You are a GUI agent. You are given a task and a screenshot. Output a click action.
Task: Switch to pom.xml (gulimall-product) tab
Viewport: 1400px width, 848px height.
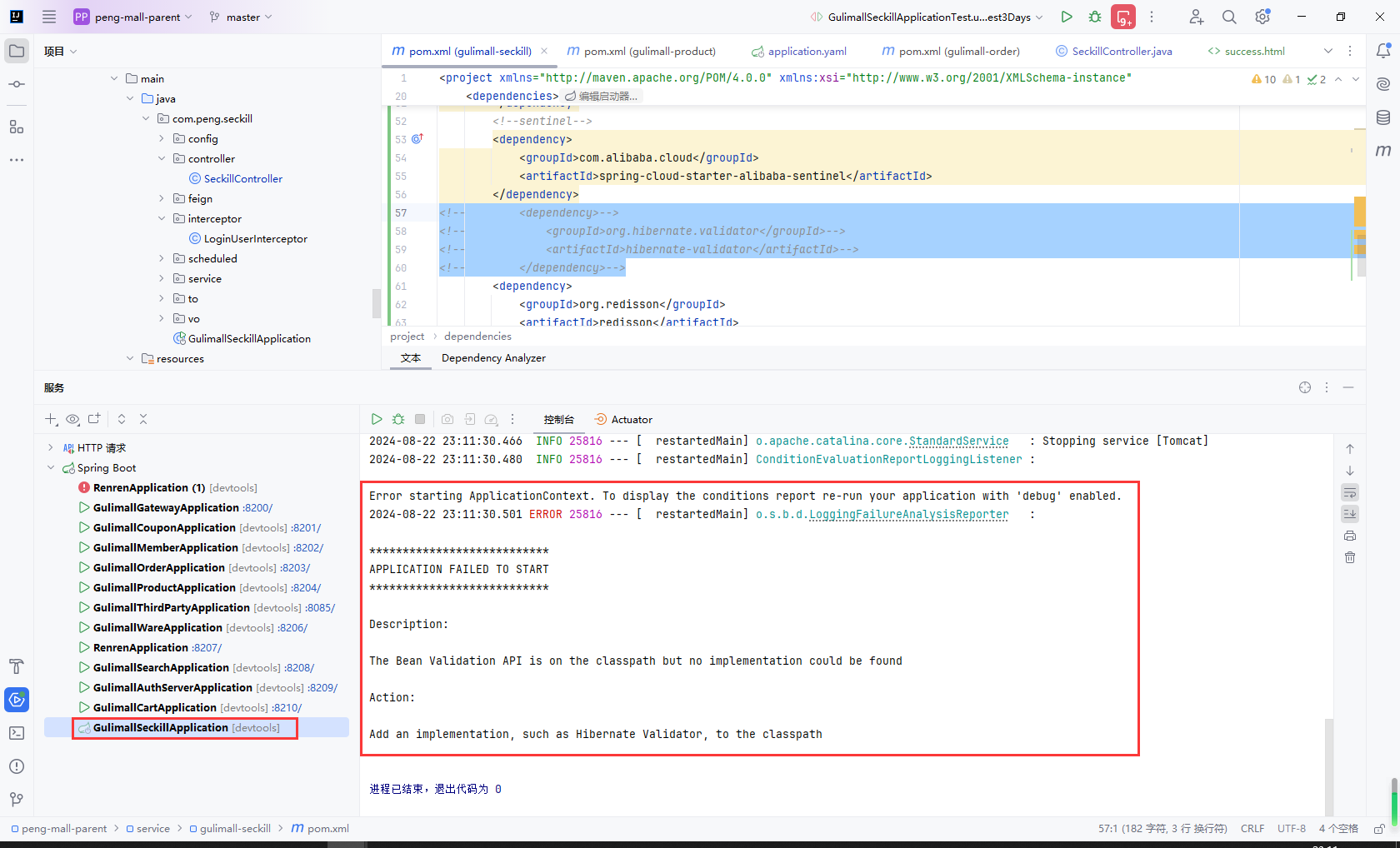point(641,51)
